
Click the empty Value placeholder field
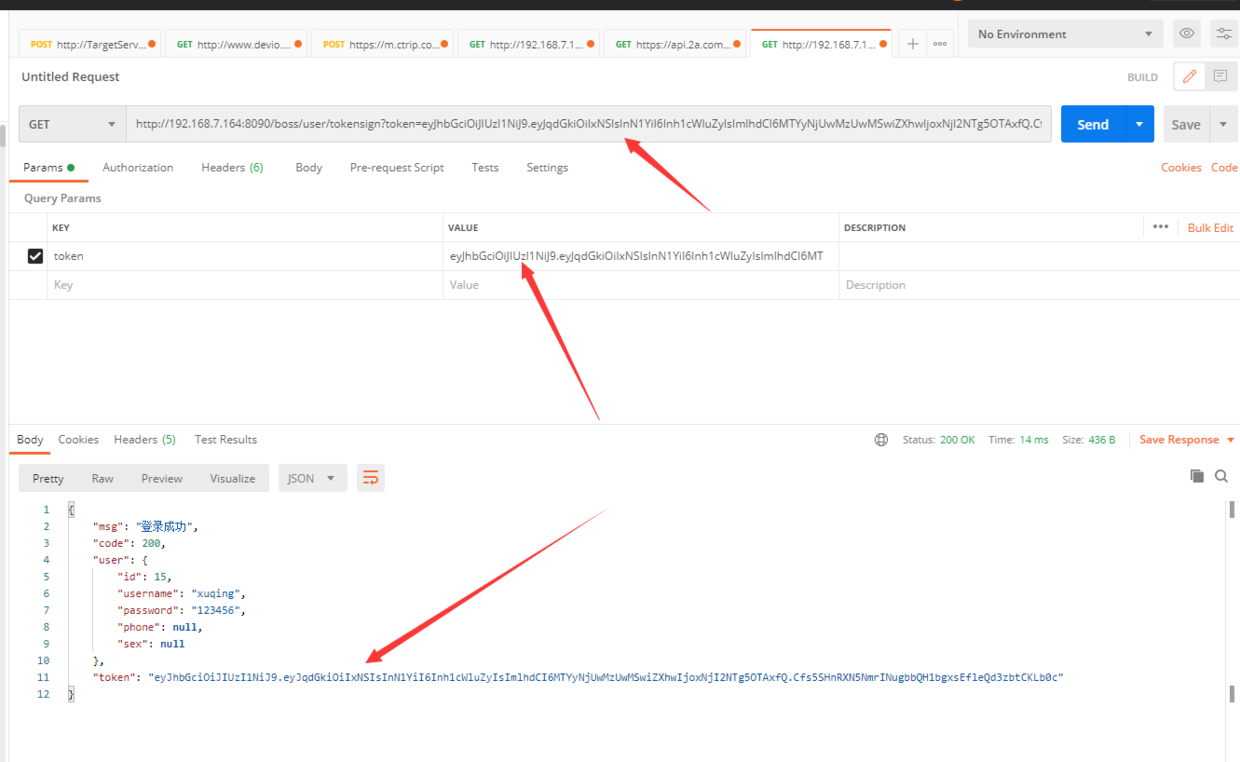640,285
